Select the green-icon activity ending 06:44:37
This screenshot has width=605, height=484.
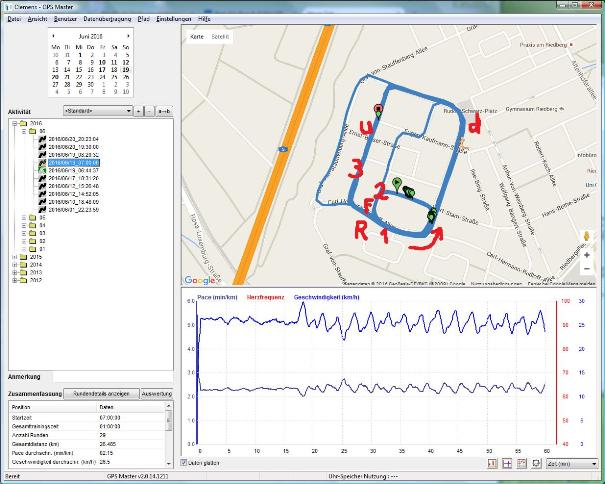pyautogui.click(x=73, y=170)
